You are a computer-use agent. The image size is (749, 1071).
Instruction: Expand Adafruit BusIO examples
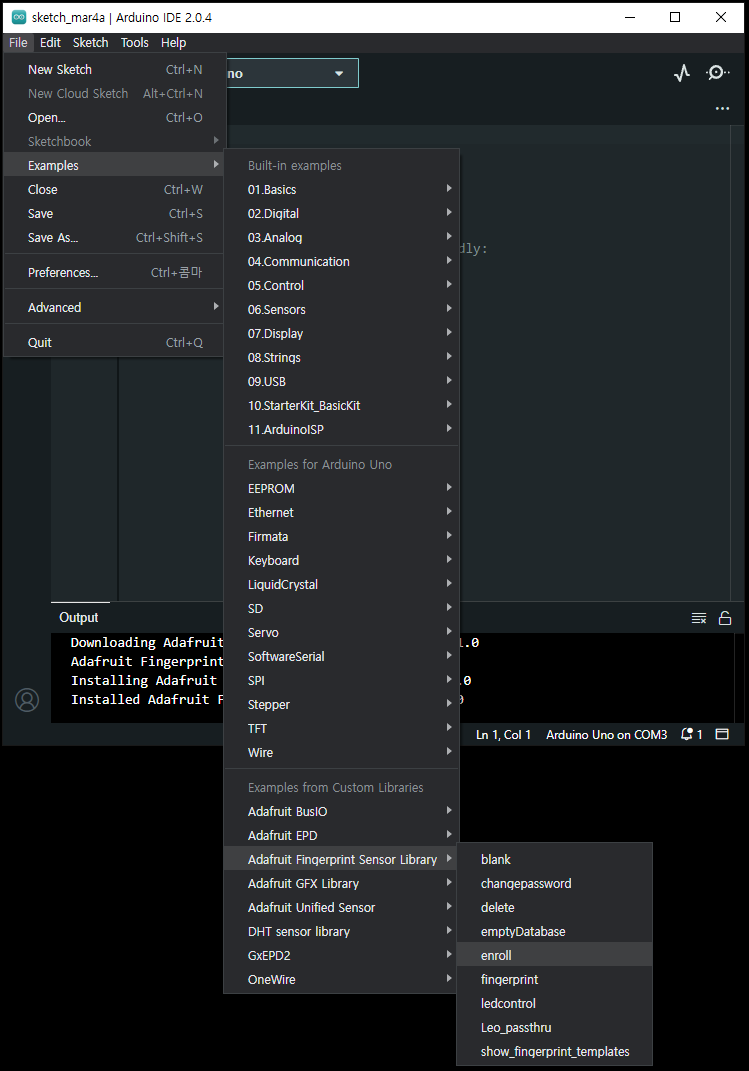point(341,811)
